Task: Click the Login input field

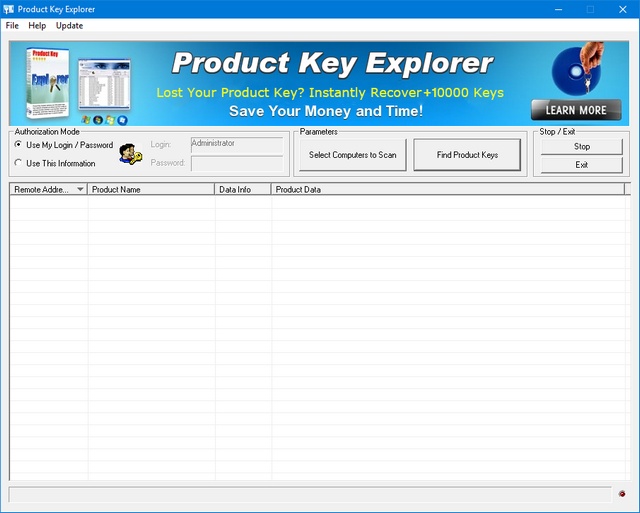Action: tap(237, 144)
